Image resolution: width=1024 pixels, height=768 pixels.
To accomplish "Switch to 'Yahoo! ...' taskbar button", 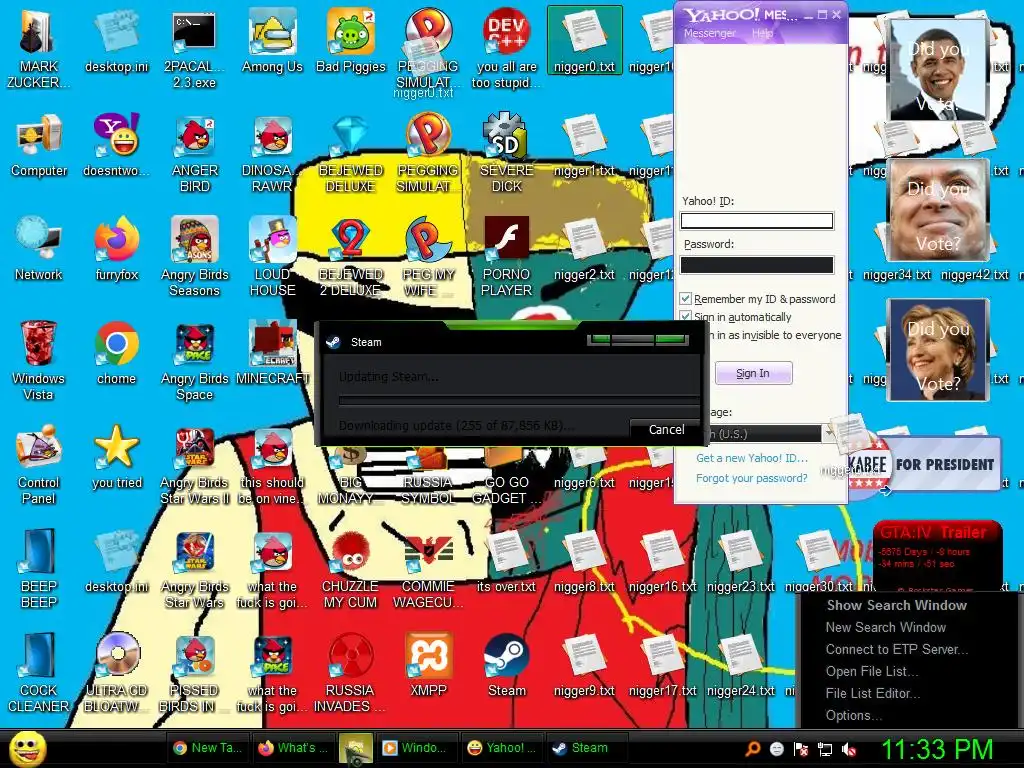I will pyautogui.click(x=501, y=748).
